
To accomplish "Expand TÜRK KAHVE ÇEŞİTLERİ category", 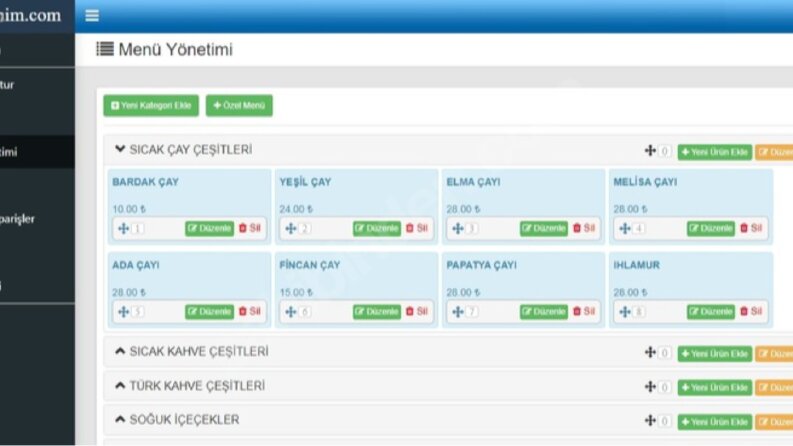I will point(120,385).
